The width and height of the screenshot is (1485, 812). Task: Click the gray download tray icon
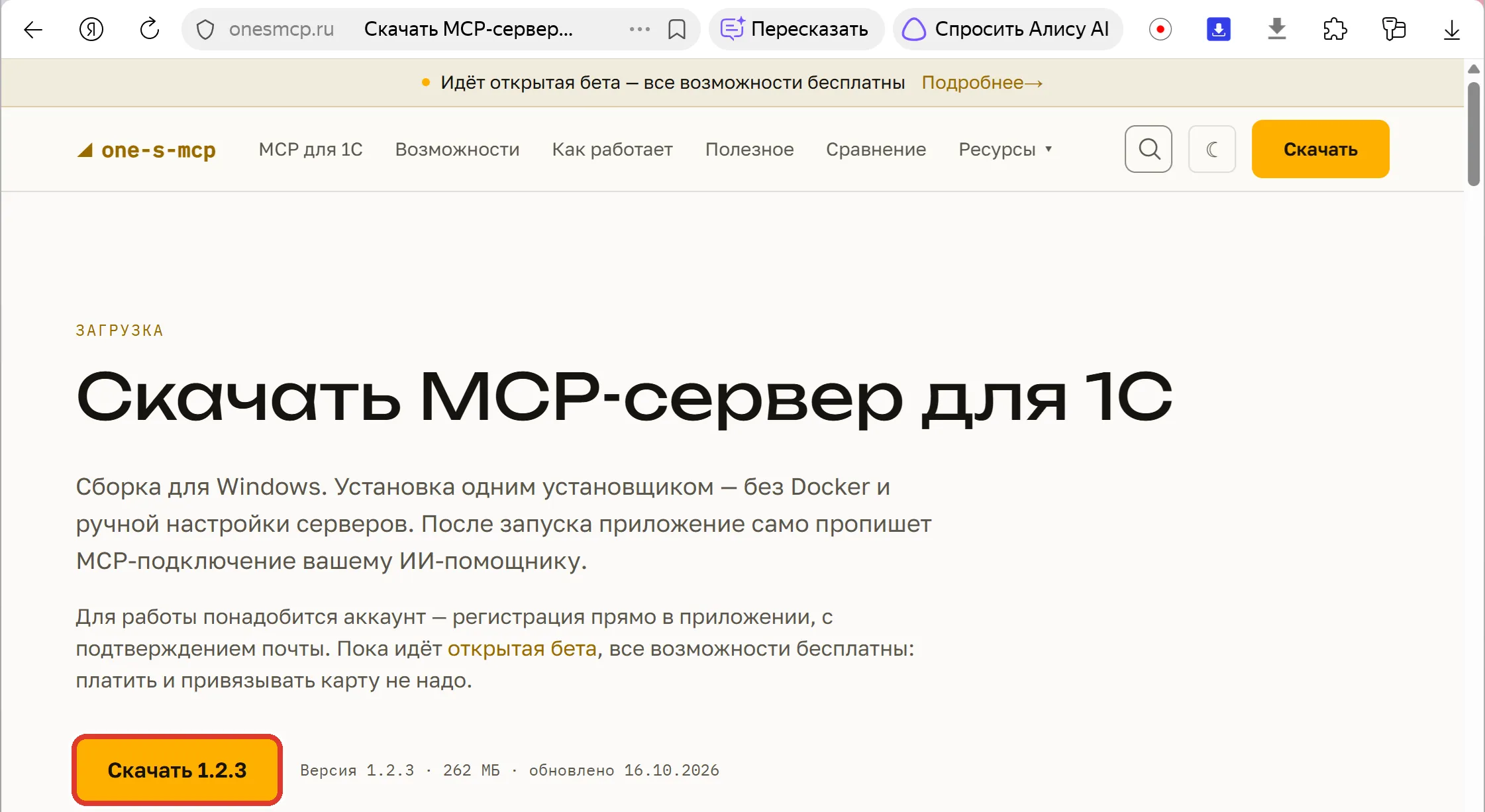click(1277, 29)
